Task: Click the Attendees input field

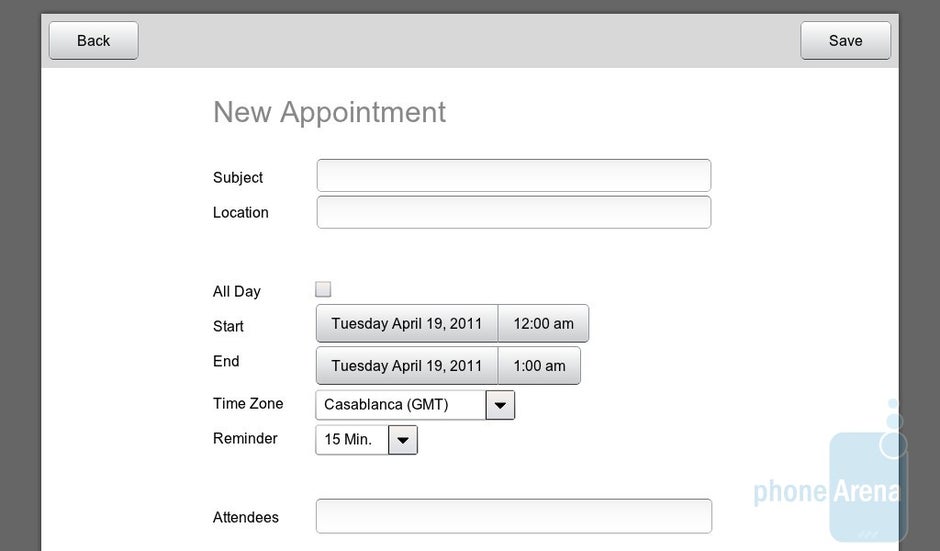Action: [513, 516]
